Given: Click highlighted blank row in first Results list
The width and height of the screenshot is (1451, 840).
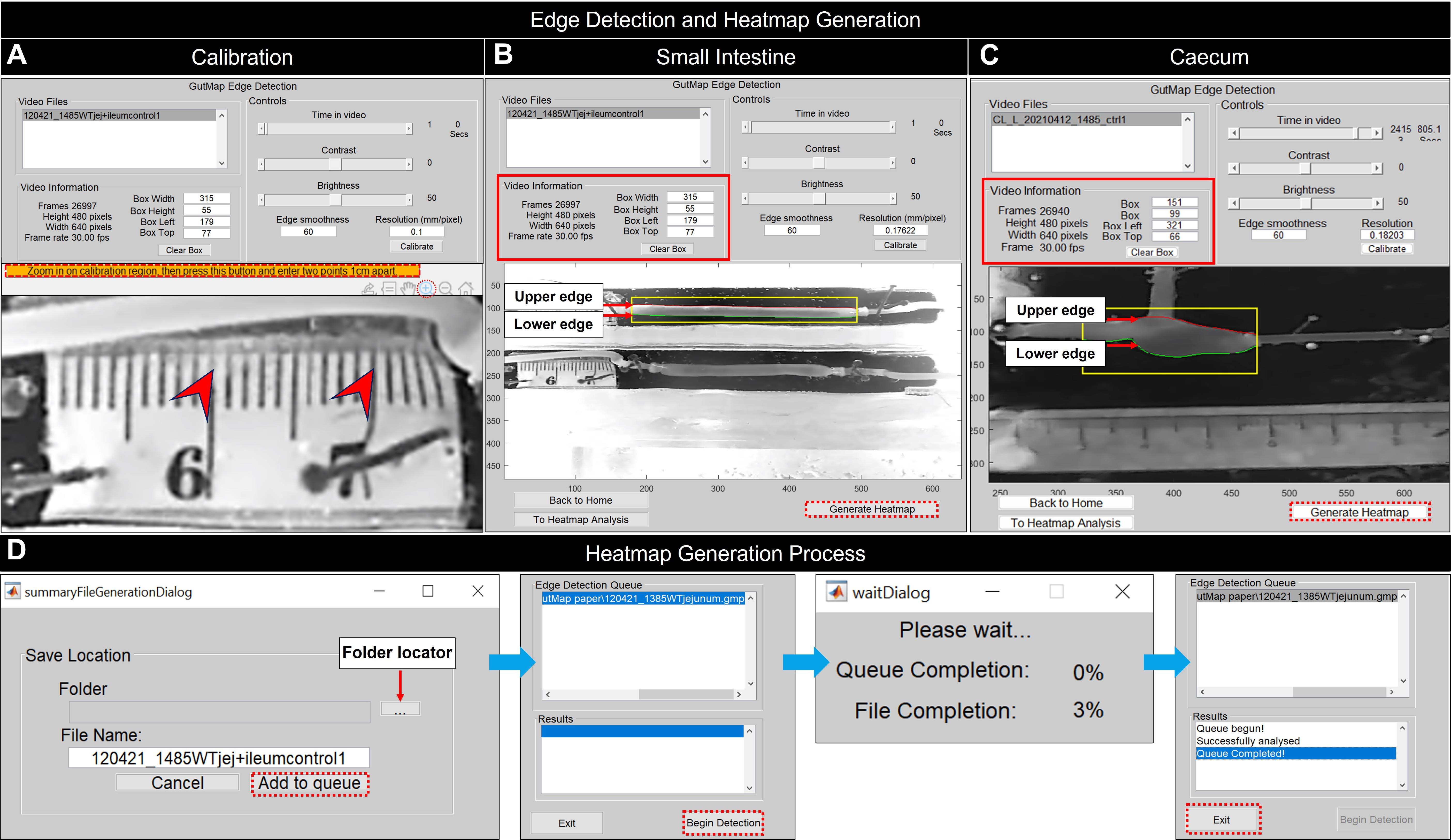Looking at the screenshot, I should pos(642,731).
